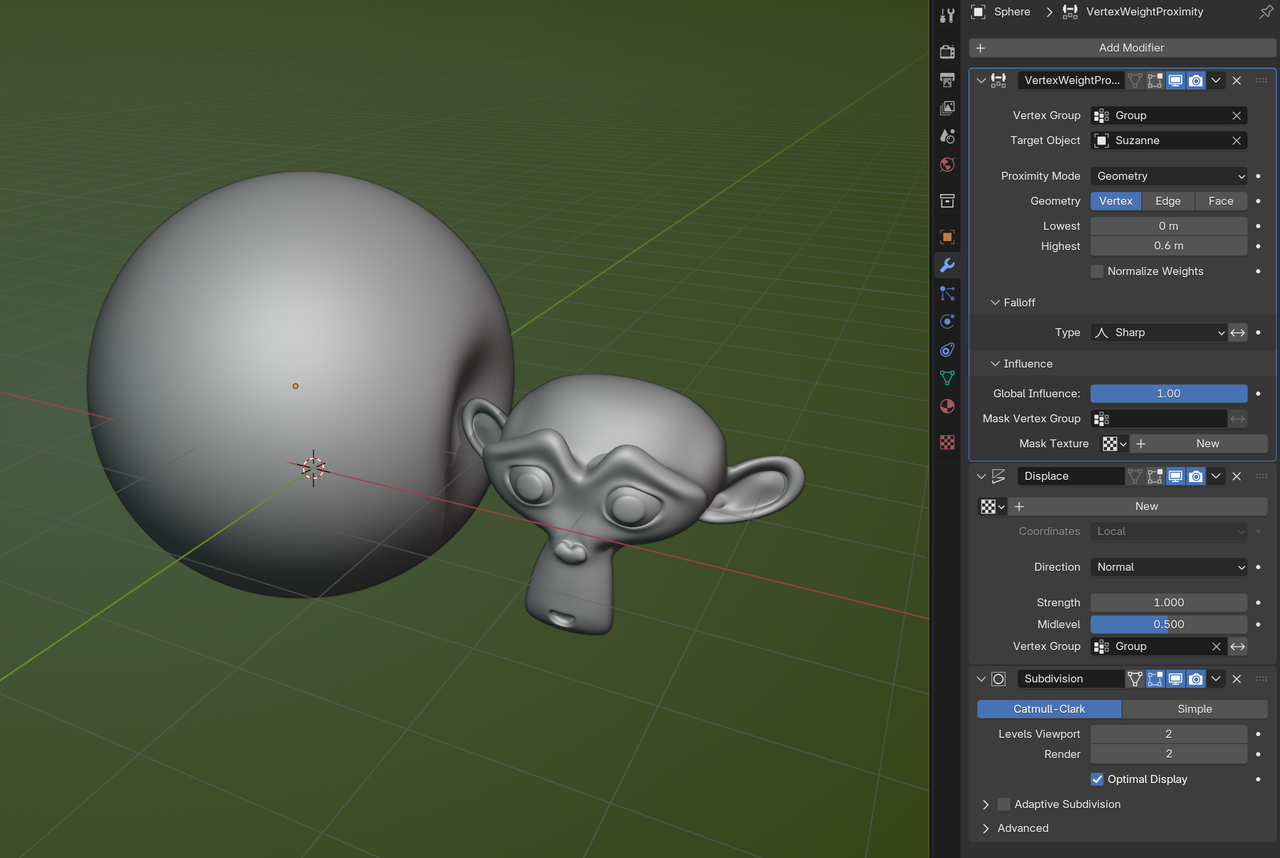Enable Normalize Weights in VertexWeightProximity modifier
1280x858 pixels.
point(1096,271)
